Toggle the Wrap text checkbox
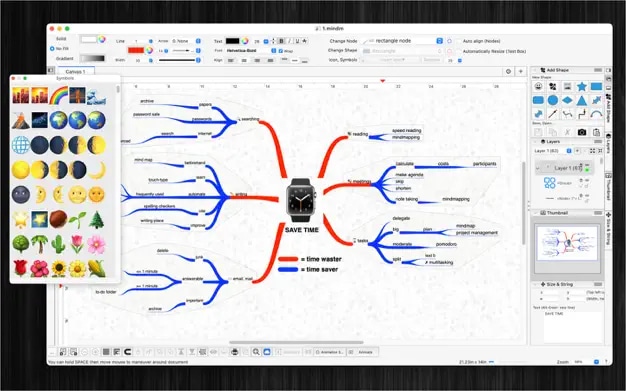Screen dimensions: 626x391 (x=281, y=51)
